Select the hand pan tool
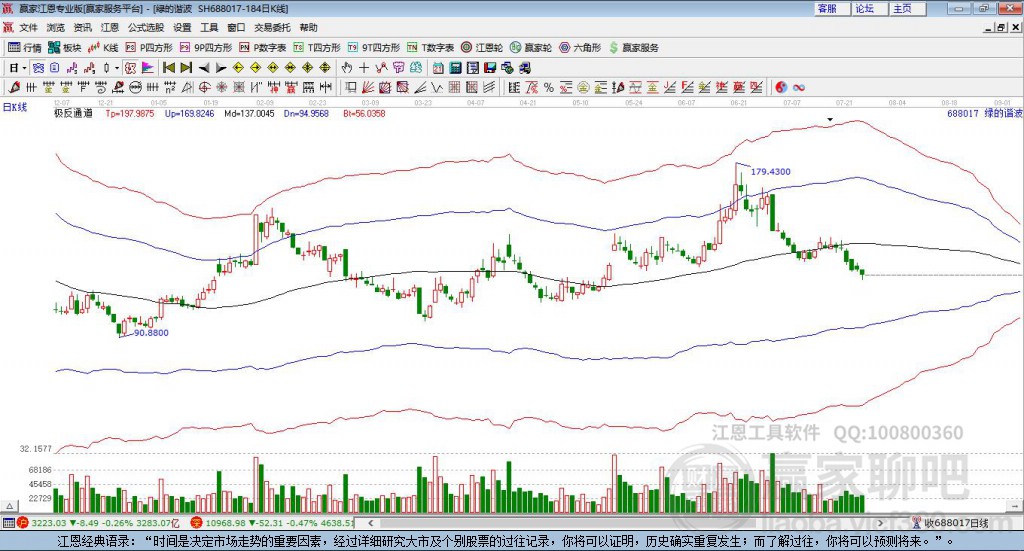 [x=347, y=68]
